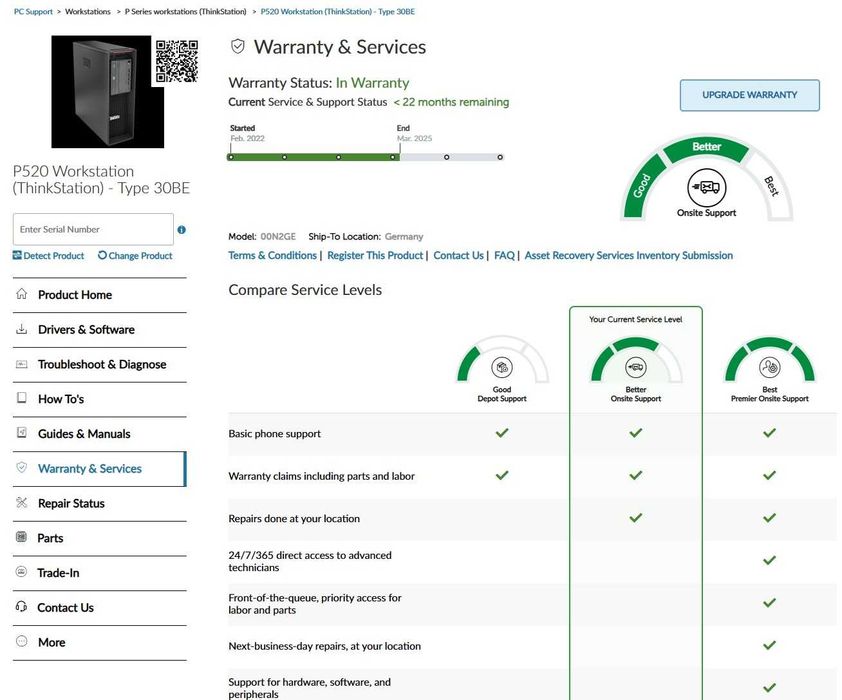Click the Your Current Service Level label
Viewport: 842px width, 700px height.
click(635, 319)
